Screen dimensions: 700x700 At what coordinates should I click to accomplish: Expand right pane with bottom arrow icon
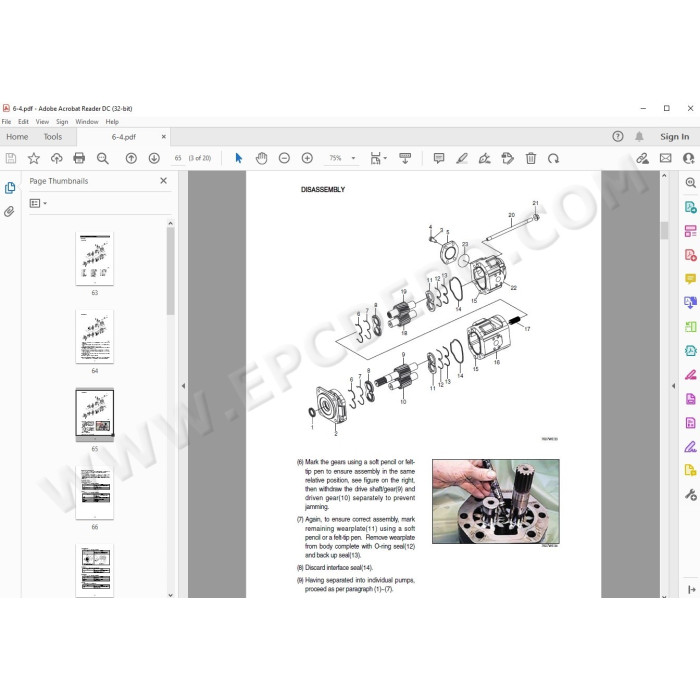click(x=692, y=590)
